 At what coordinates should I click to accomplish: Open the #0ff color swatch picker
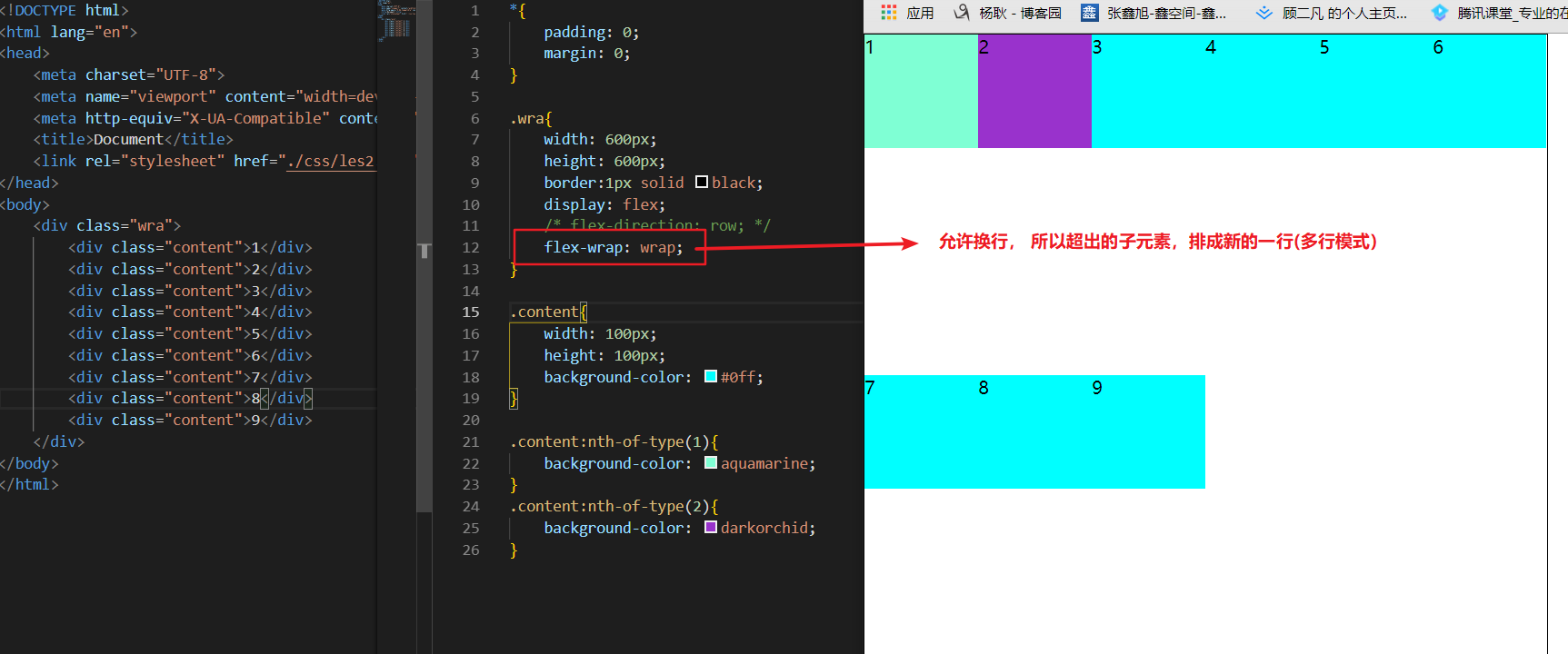click(711, 376)
